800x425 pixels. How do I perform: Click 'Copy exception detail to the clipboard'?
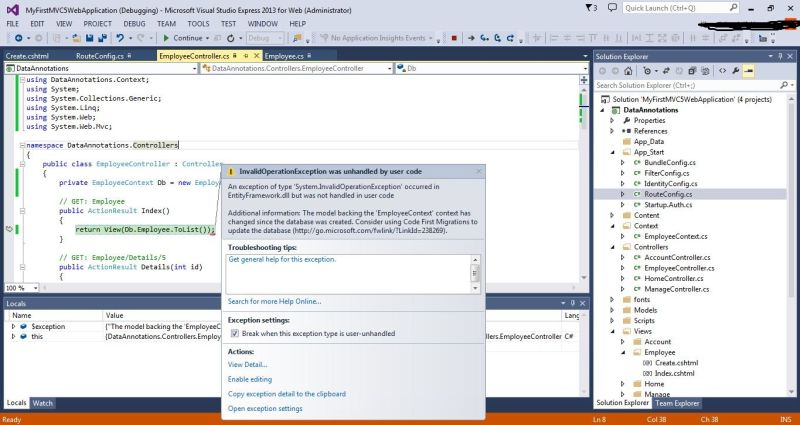click(287, 394)
